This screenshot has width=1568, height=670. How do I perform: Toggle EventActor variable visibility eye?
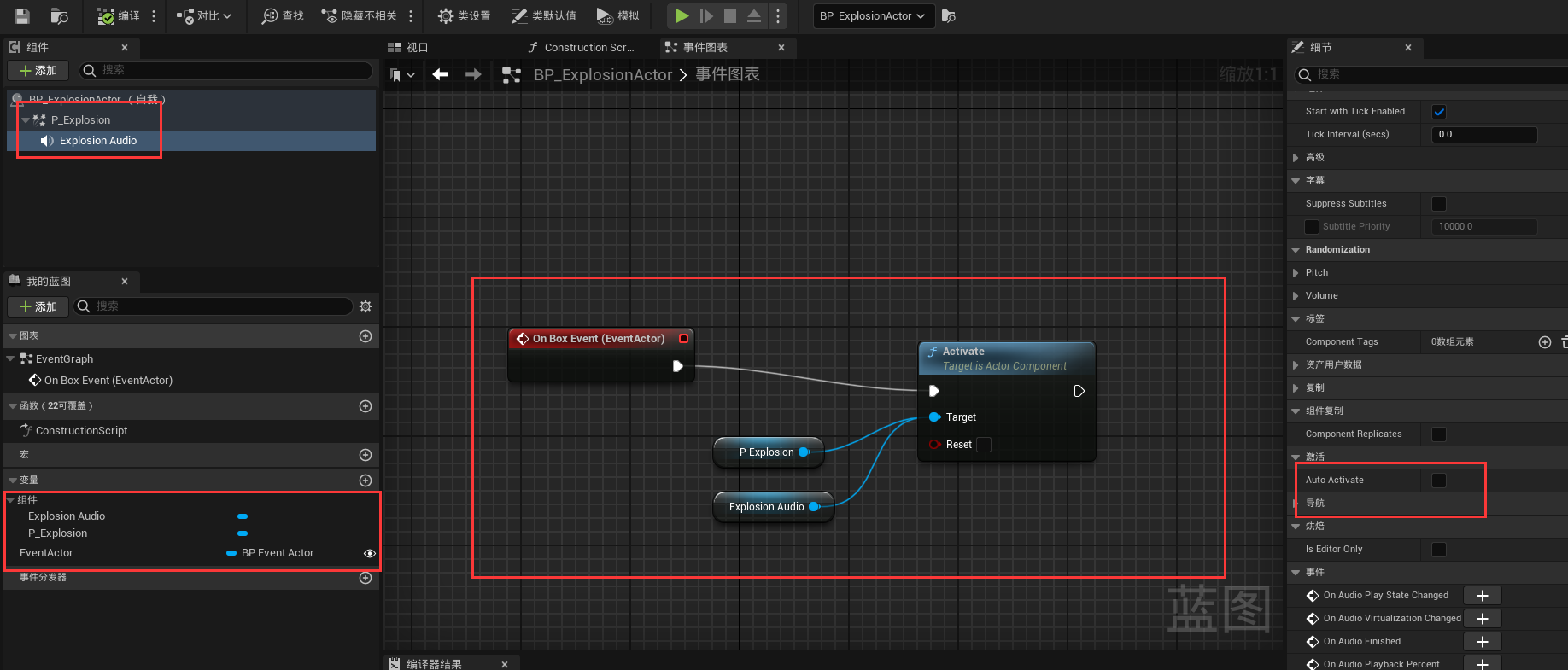(370, 553)
